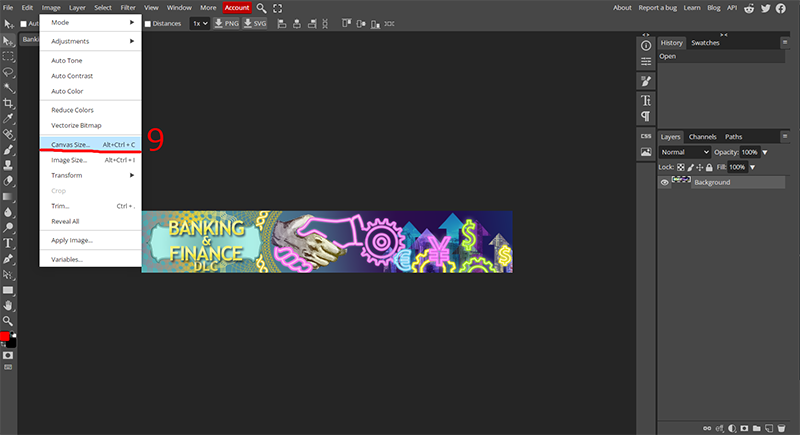Select the Spot Healing Brush tool
This screenshot has height=435, width=800.
[x=8, y=134]
